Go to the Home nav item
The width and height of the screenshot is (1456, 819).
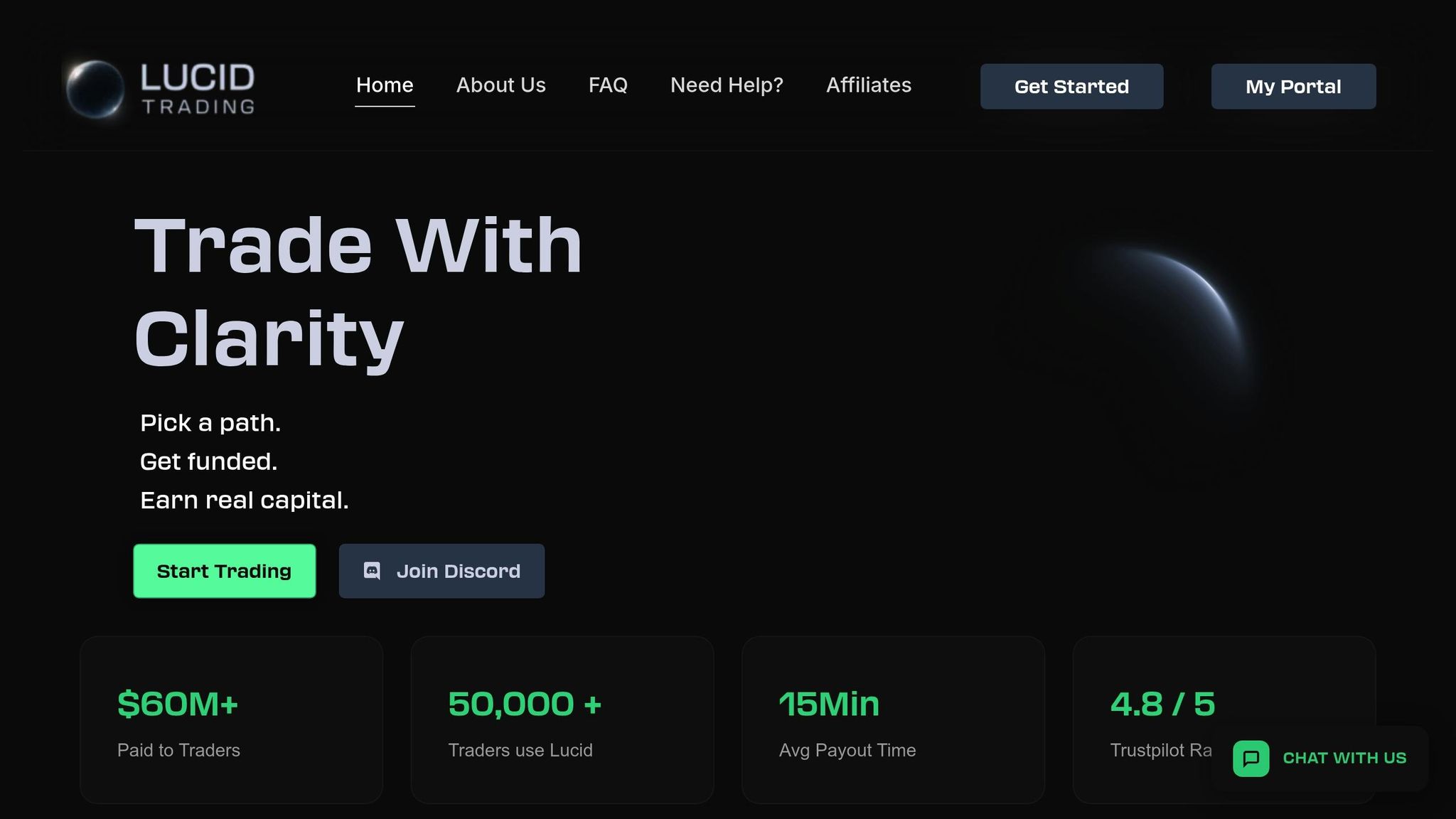pyautogui.click(x=385, y=85)
